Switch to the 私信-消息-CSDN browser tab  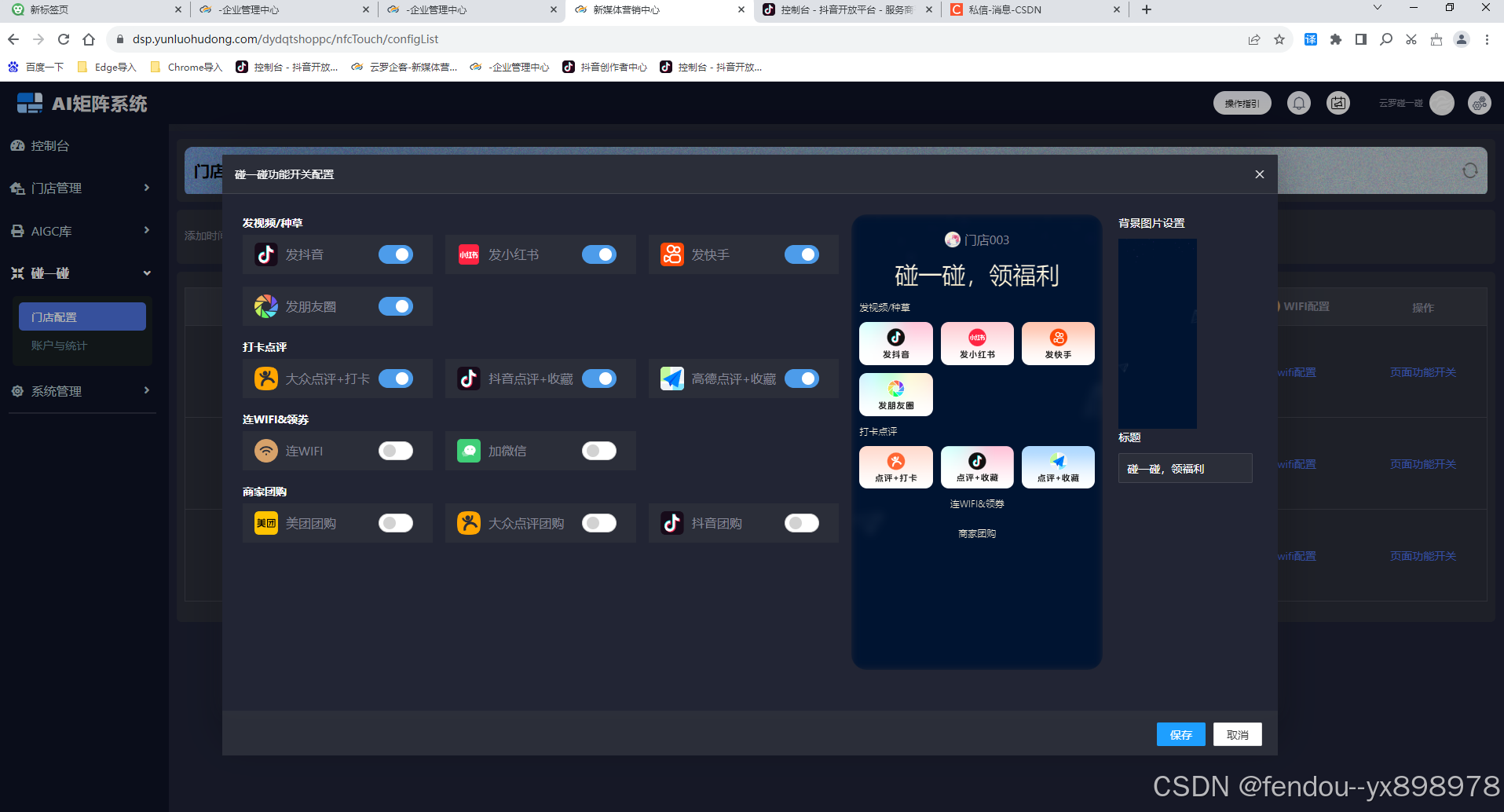[1035, 10]
